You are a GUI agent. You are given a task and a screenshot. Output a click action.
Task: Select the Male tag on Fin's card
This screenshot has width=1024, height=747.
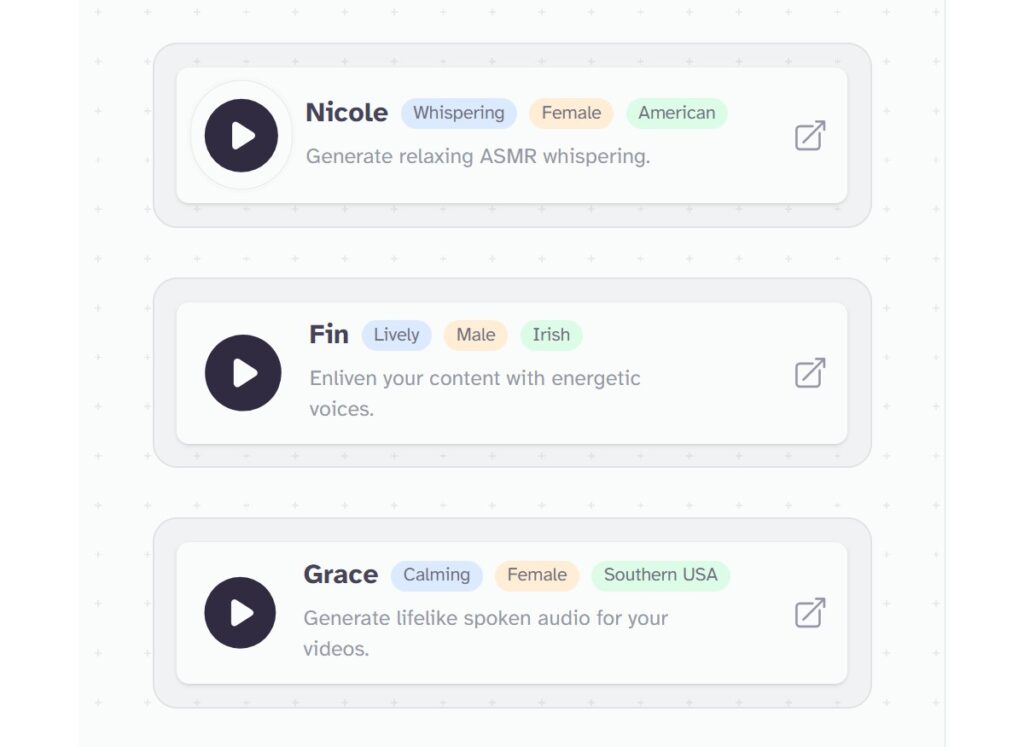475,335
